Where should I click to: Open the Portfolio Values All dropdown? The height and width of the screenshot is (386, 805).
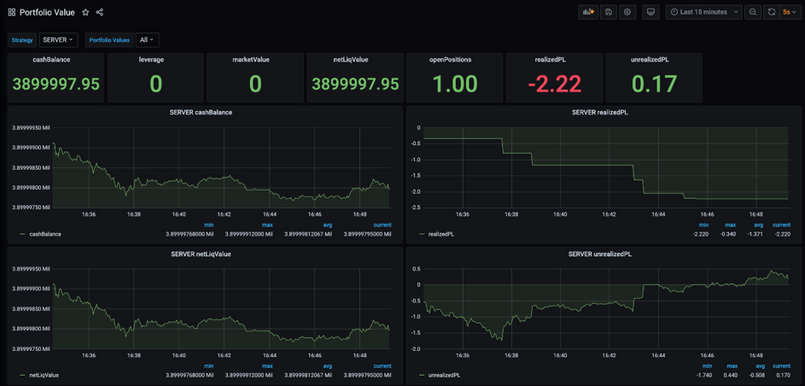tap(147, 40)
